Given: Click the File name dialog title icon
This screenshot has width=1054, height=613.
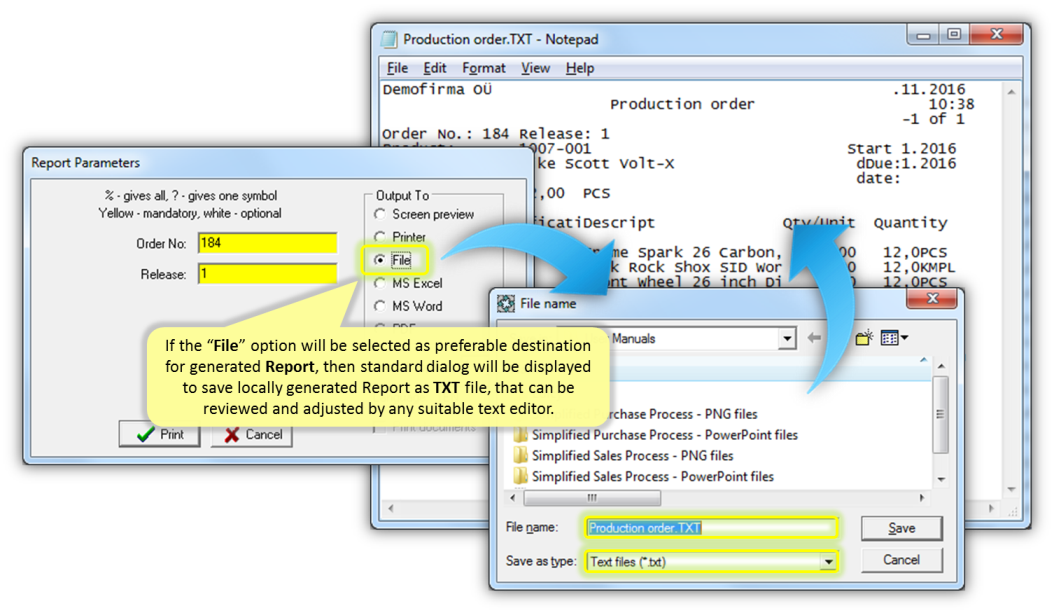Looking at the screenshot, I should pos(505,303).
